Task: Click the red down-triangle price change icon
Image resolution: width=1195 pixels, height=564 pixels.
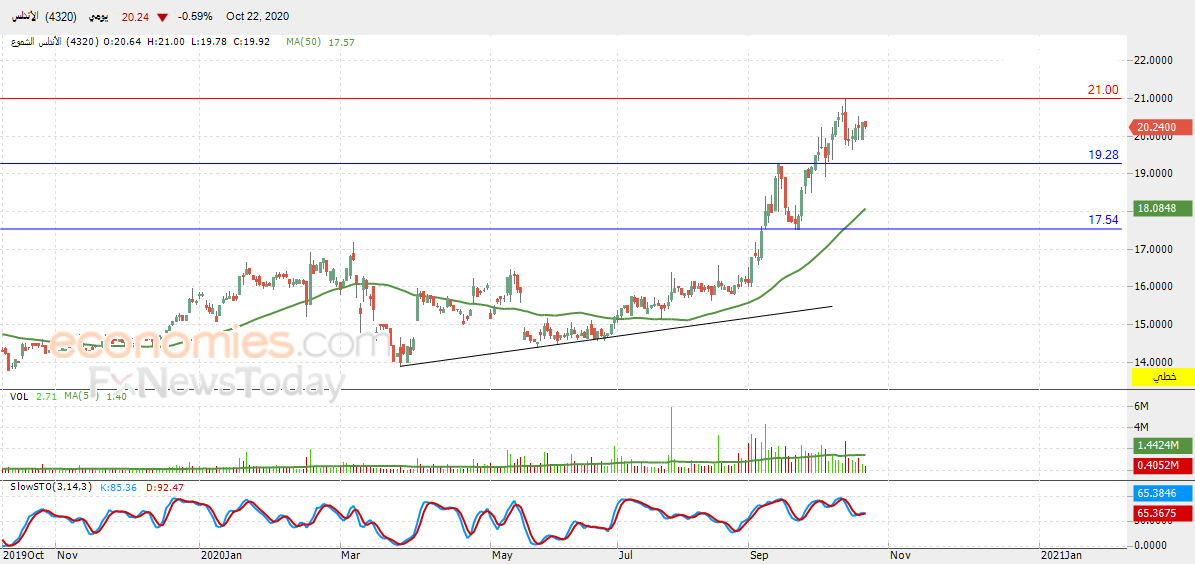Action: (162, 17)
